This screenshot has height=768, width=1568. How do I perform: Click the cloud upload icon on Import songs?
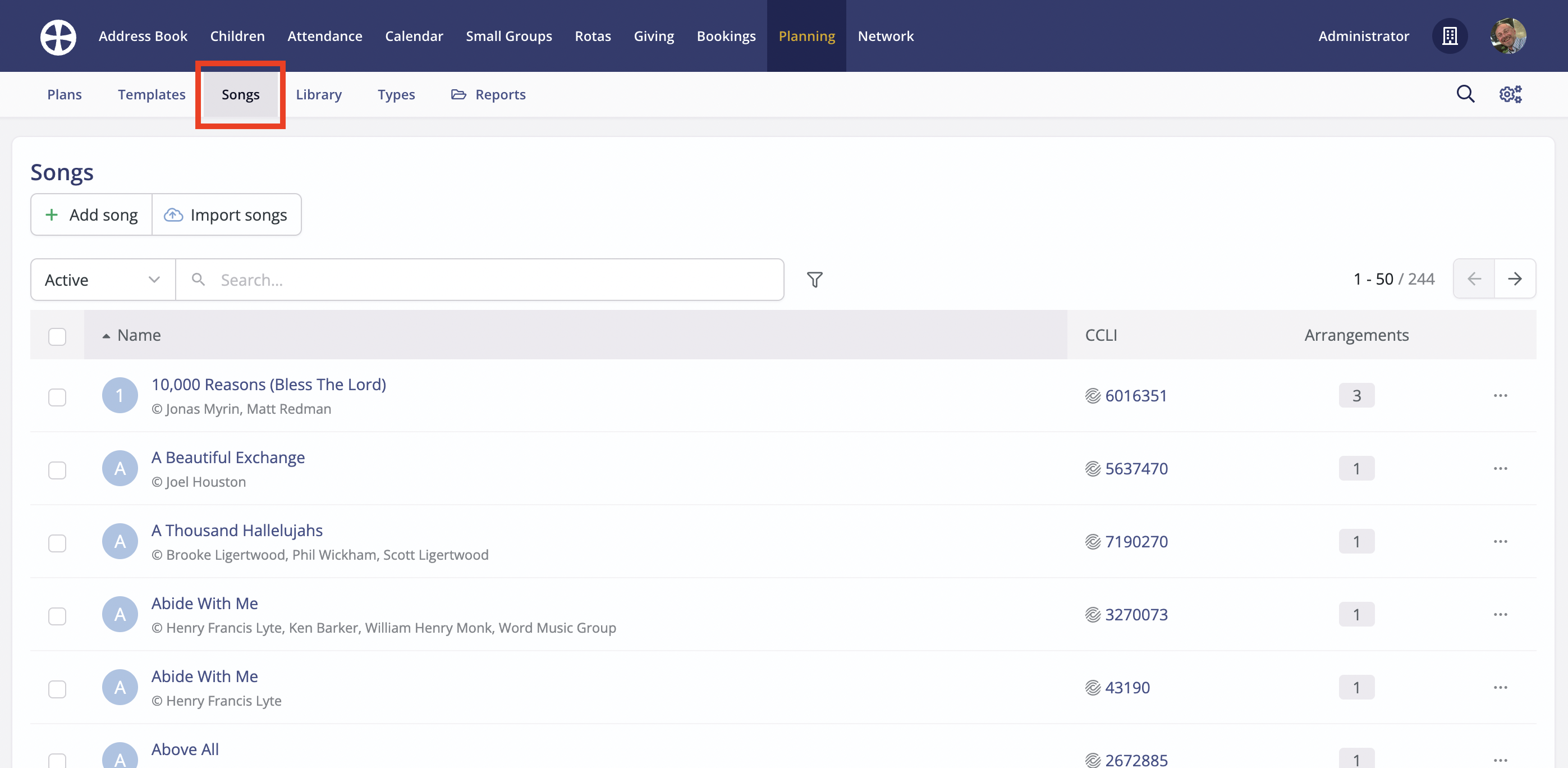172,215
